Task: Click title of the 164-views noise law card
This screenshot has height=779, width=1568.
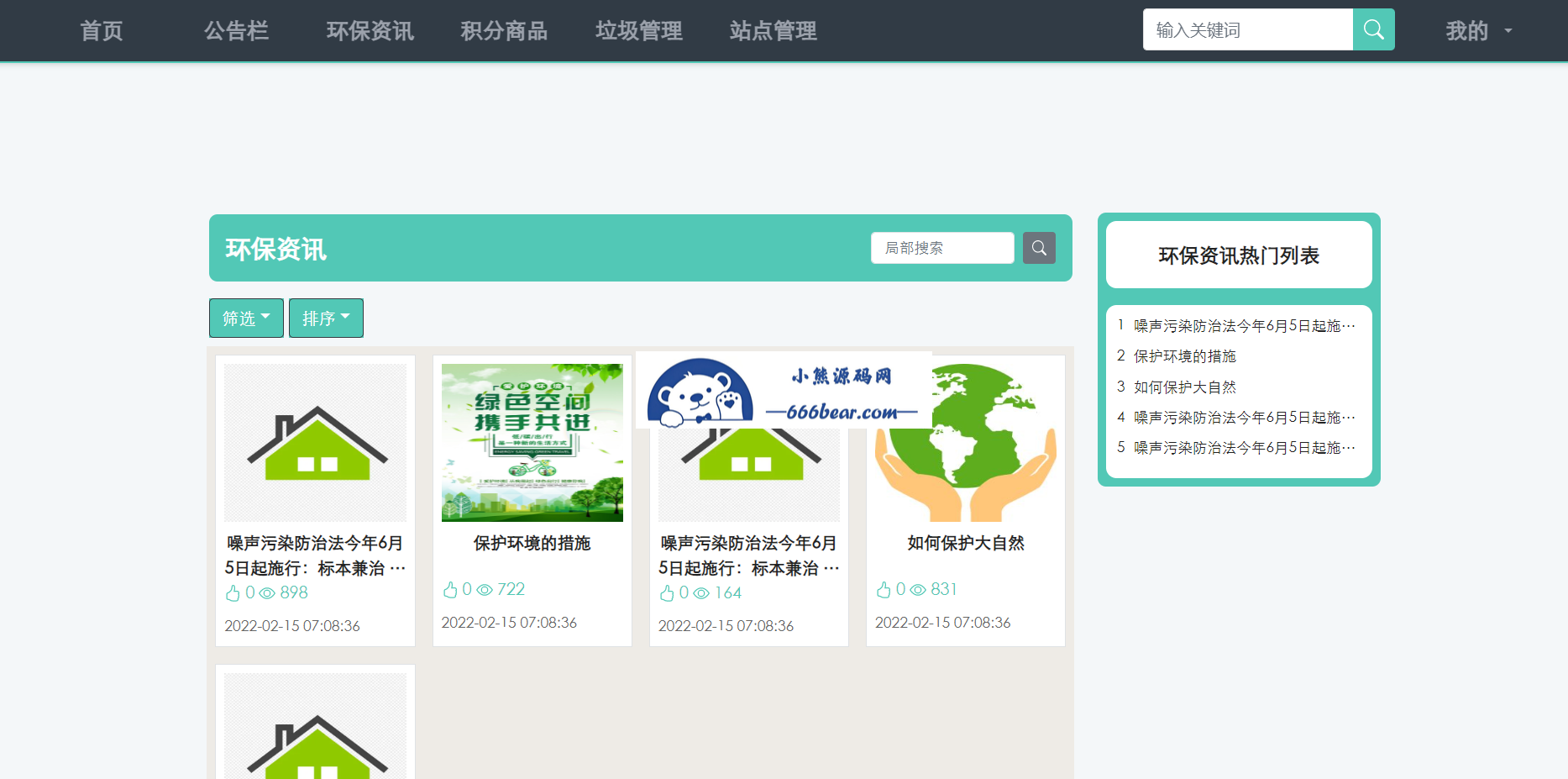Action: [749, 556]
